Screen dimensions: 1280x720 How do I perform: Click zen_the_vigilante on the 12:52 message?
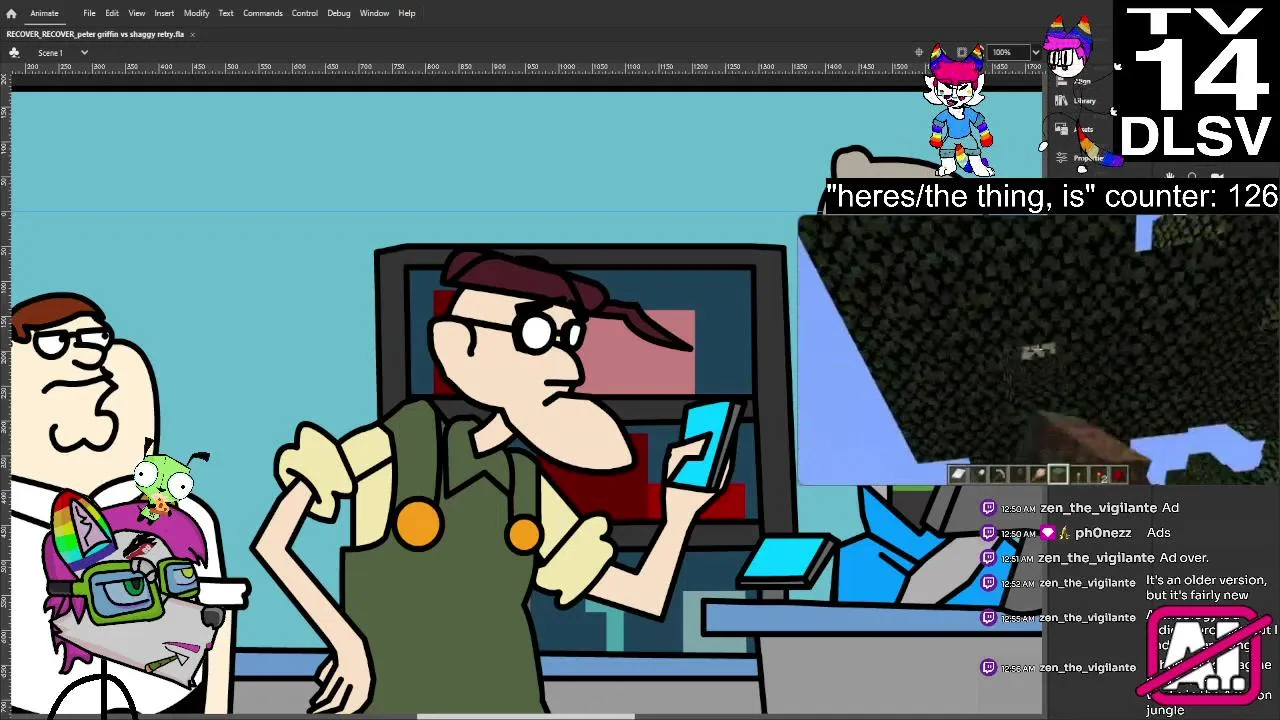[x=1087, y=583]
